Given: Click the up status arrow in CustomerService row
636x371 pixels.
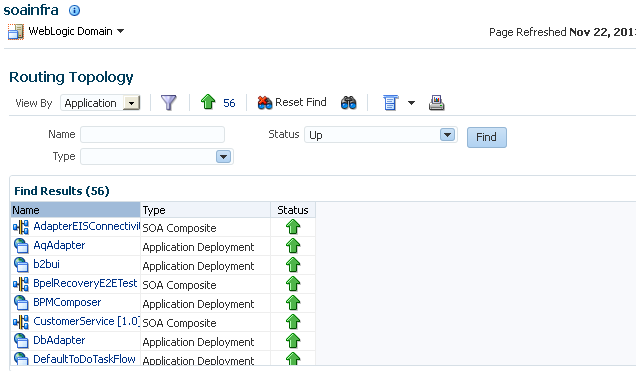Looking at the screenshot, I should click(x=293, y=322).
